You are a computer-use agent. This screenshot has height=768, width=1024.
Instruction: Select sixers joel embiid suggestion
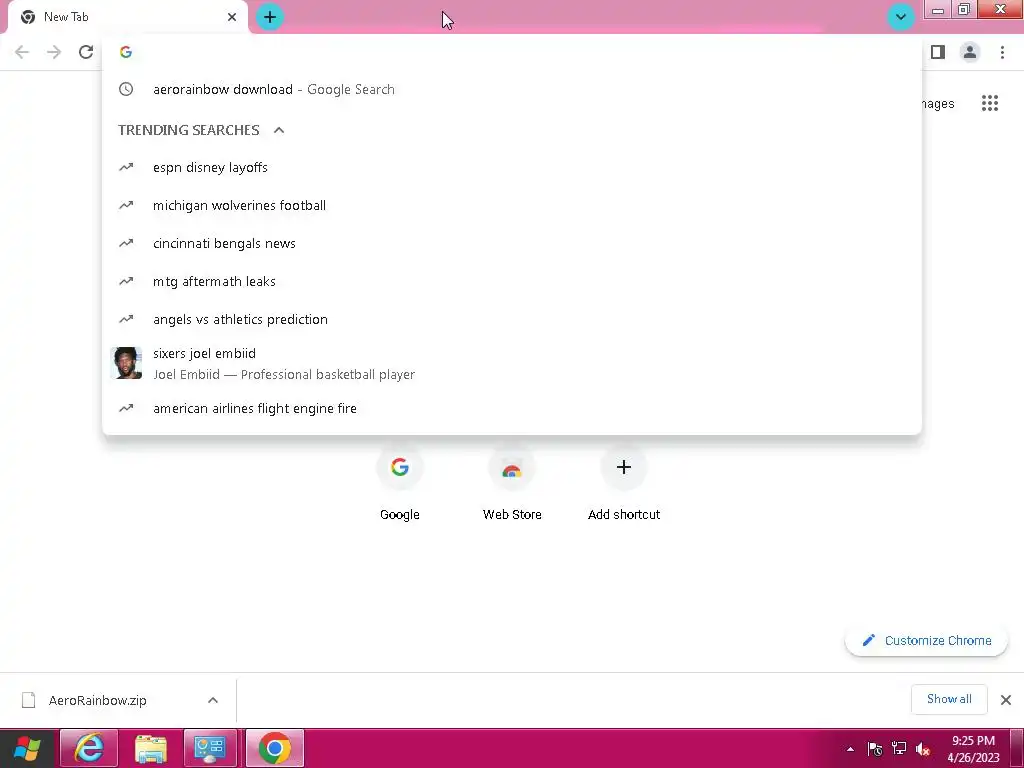point(512,364)
